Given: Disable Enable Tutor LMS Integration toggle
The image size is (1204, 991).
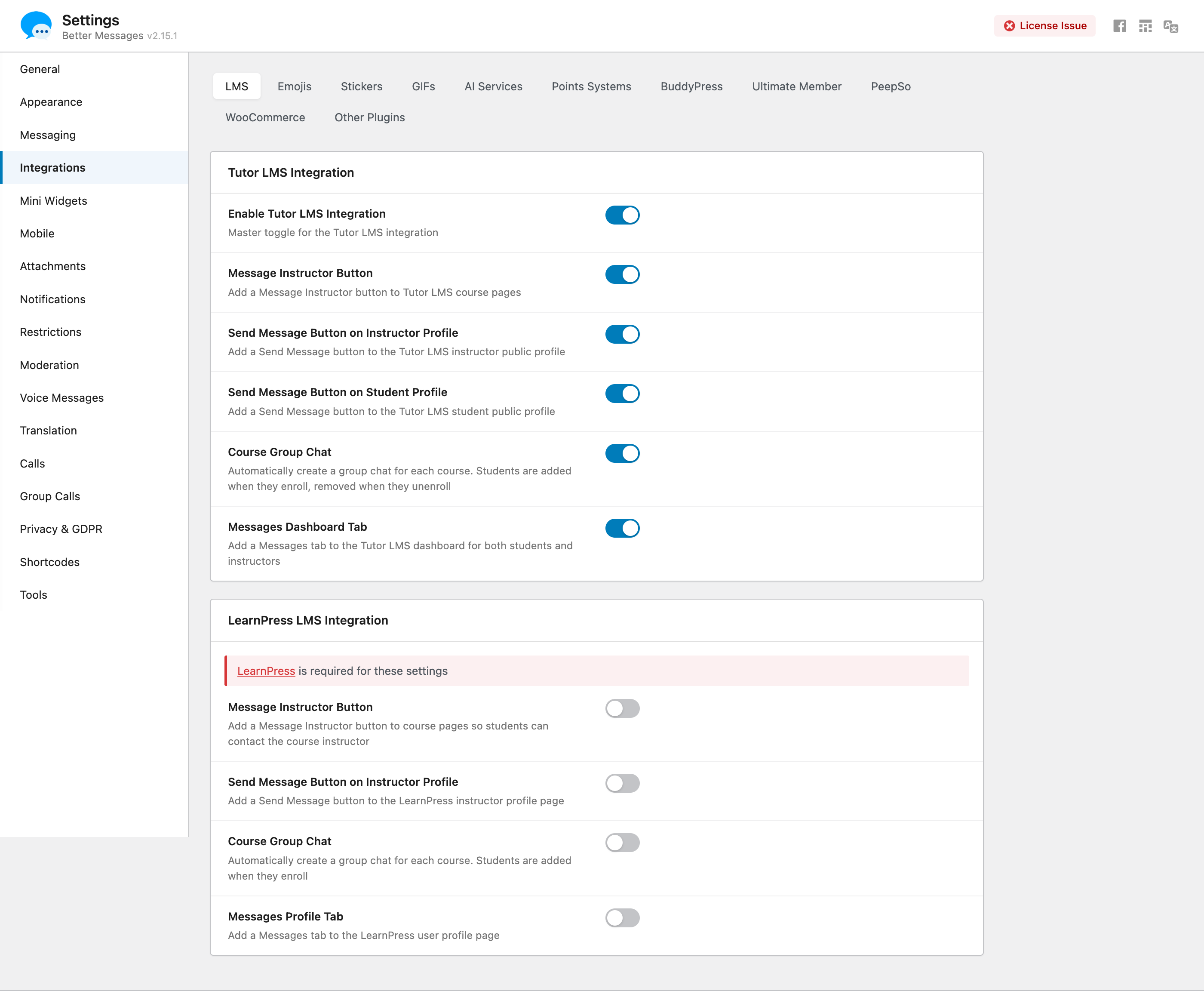Looking at the screenshot, I should (623, 215).
